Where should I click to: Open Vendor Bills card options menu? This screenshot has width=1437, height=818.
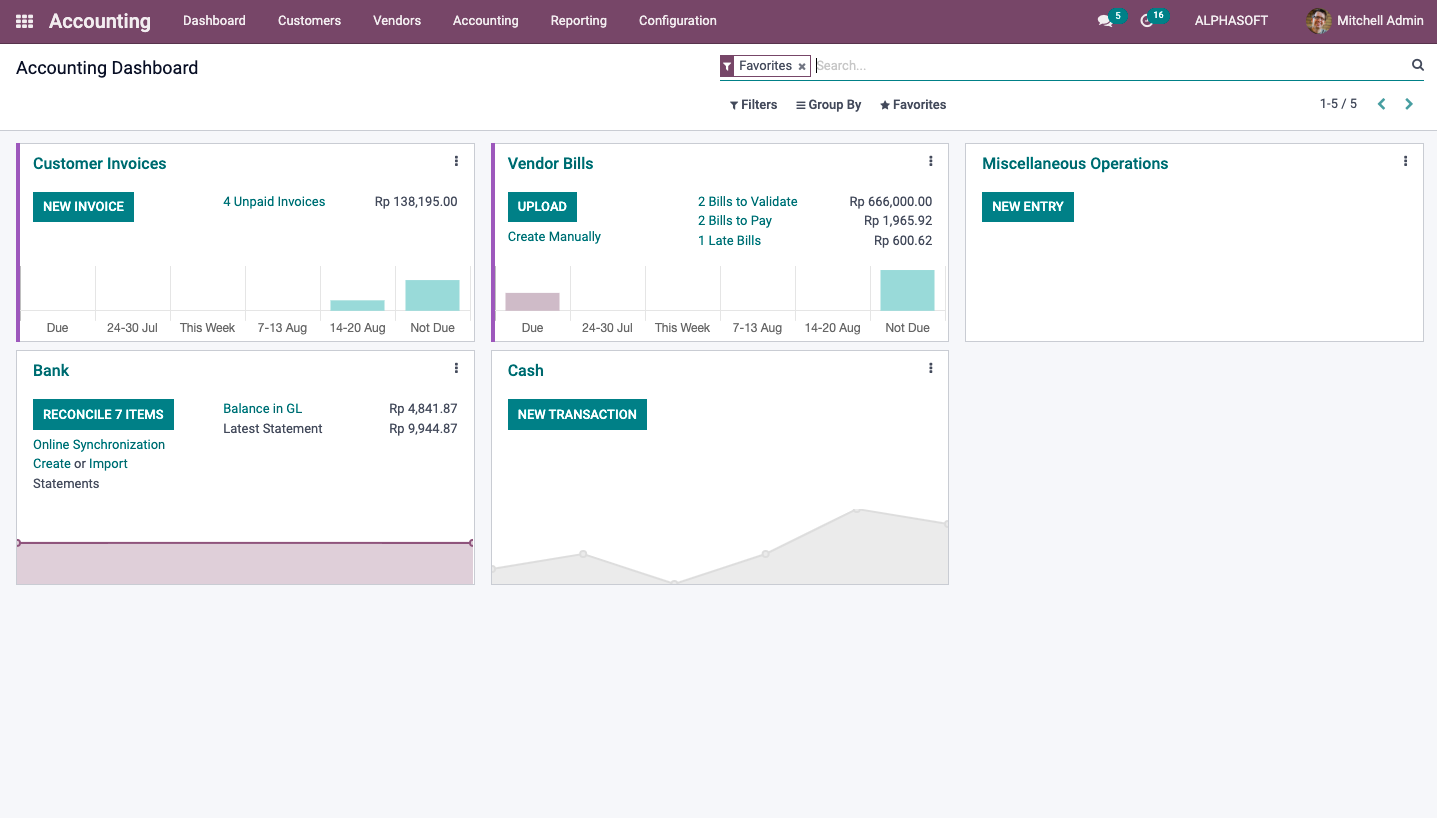[x=930, y=161]
